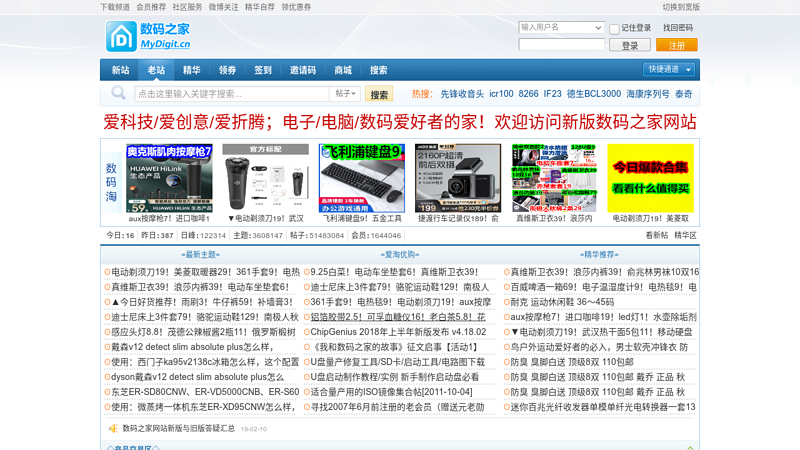Open the 爱淘优购 column heading
800x450 pixels.
click(399, 255)
